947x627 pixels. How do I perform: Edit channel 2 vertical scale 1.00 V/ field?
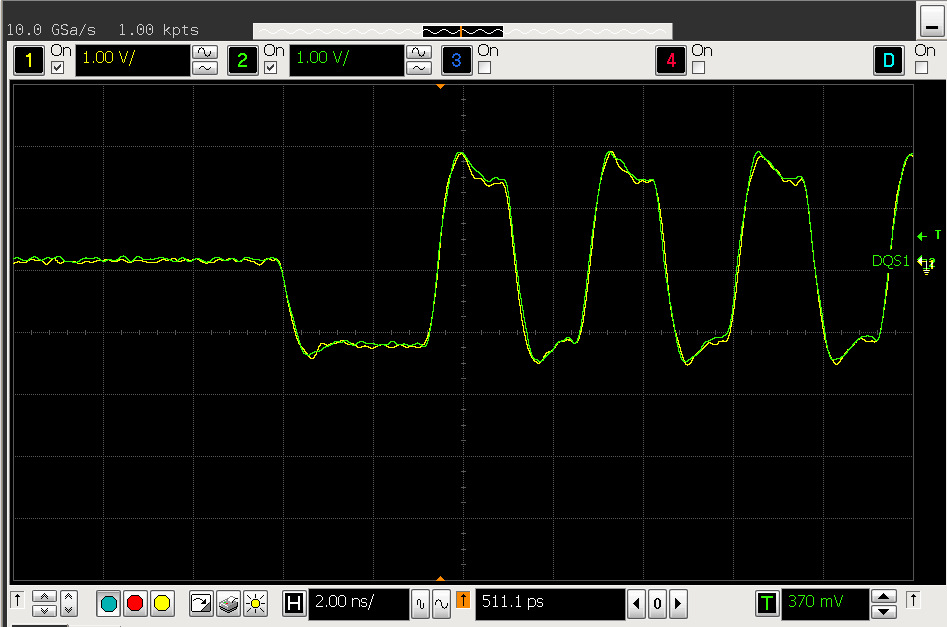pos(347,60)
